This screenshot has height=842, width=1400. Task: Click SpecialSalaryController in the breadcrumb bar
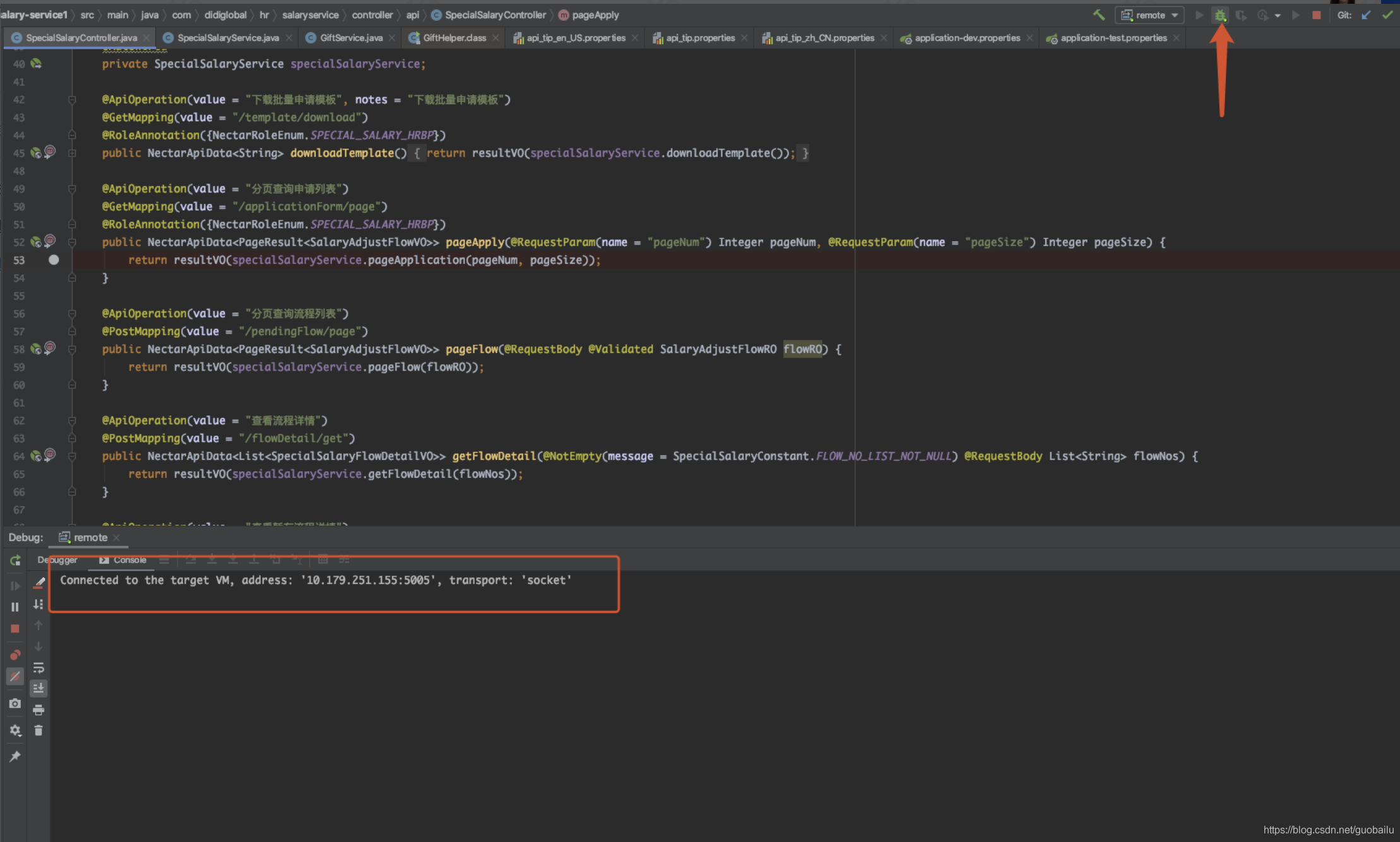[x=495, y=15]
